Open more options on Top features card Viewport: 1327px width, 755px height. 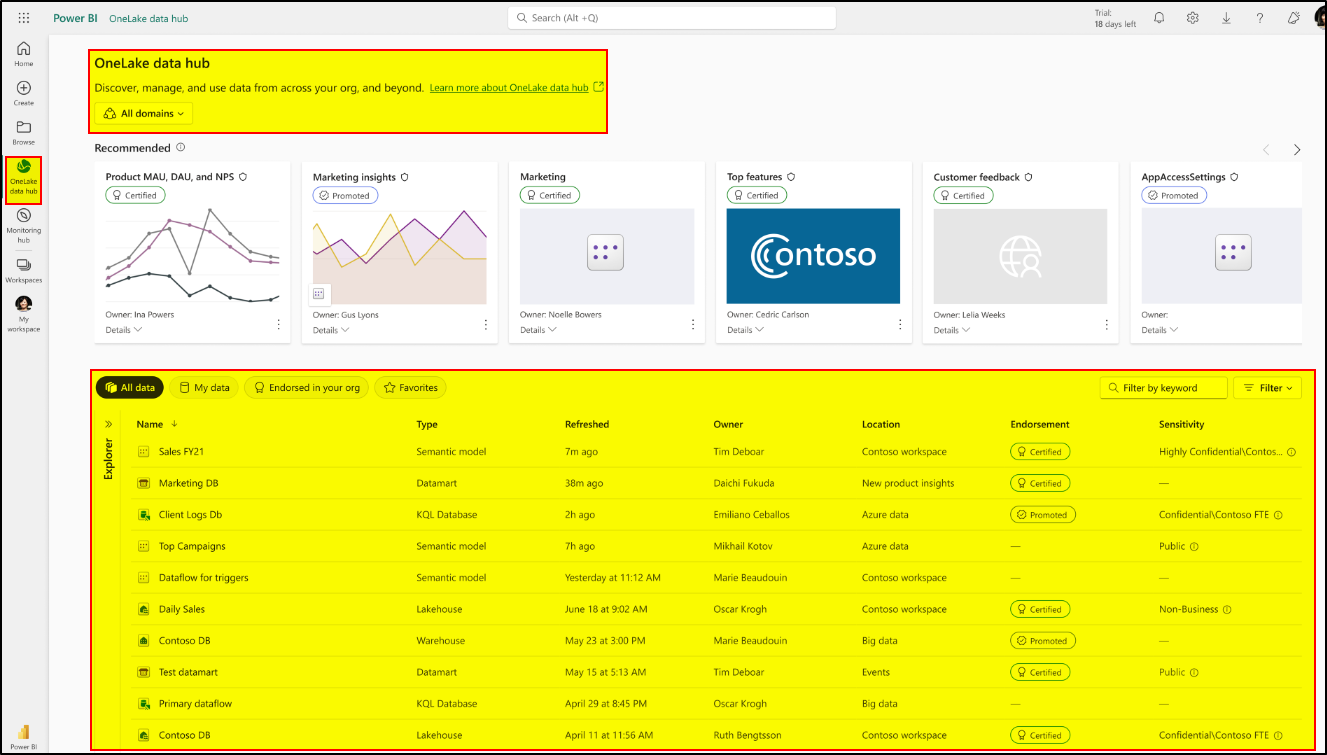point(900,325)
